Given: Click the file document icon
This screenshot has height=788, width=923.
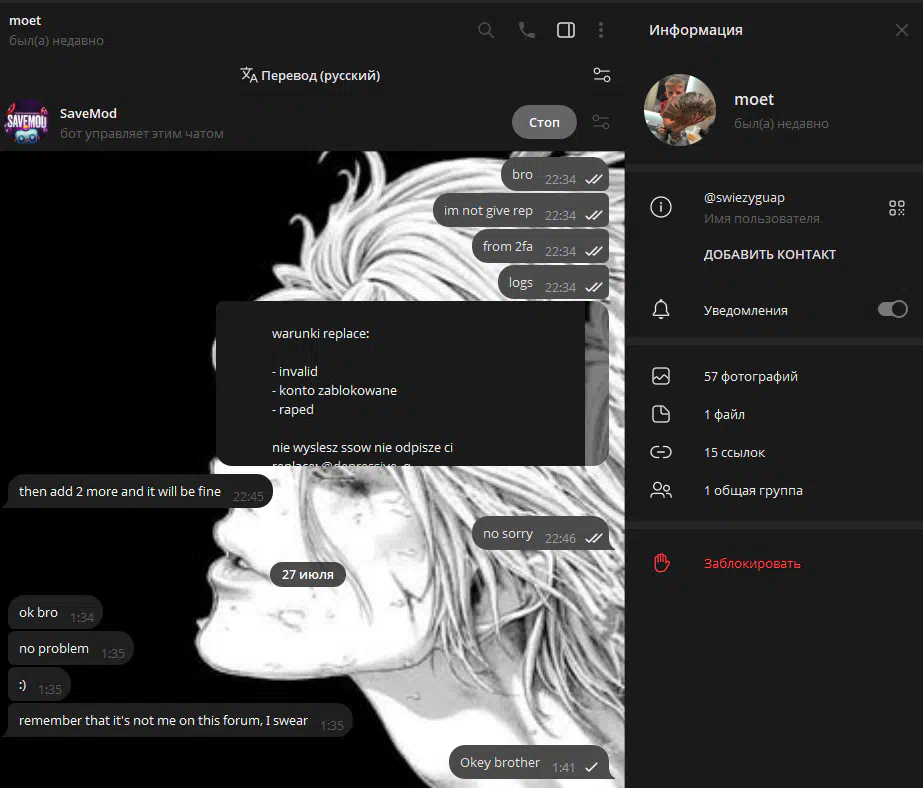Looking at the screenshot, I should pos(660,414).
